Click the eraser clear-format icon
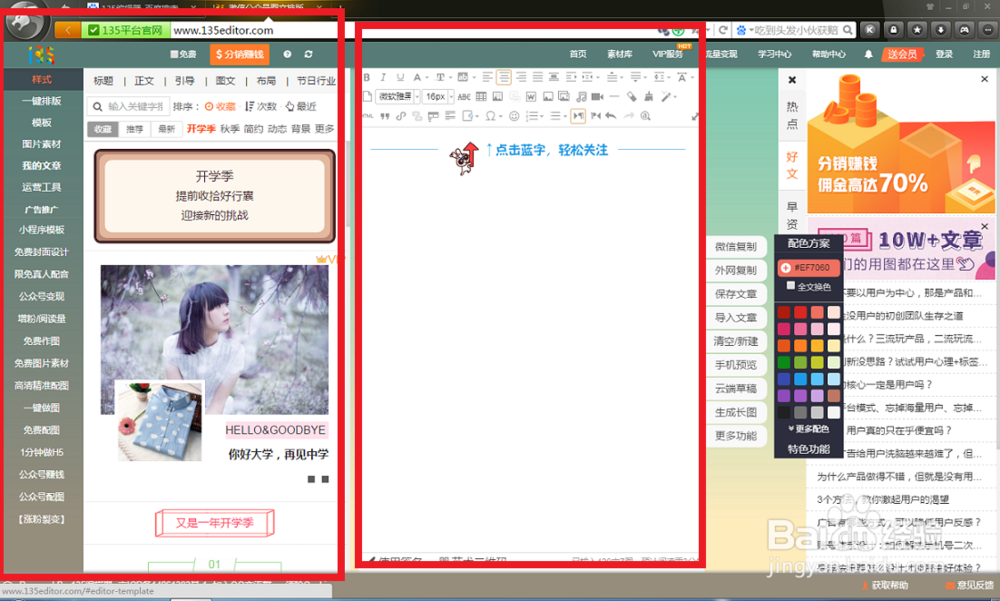 coord(631,97)
